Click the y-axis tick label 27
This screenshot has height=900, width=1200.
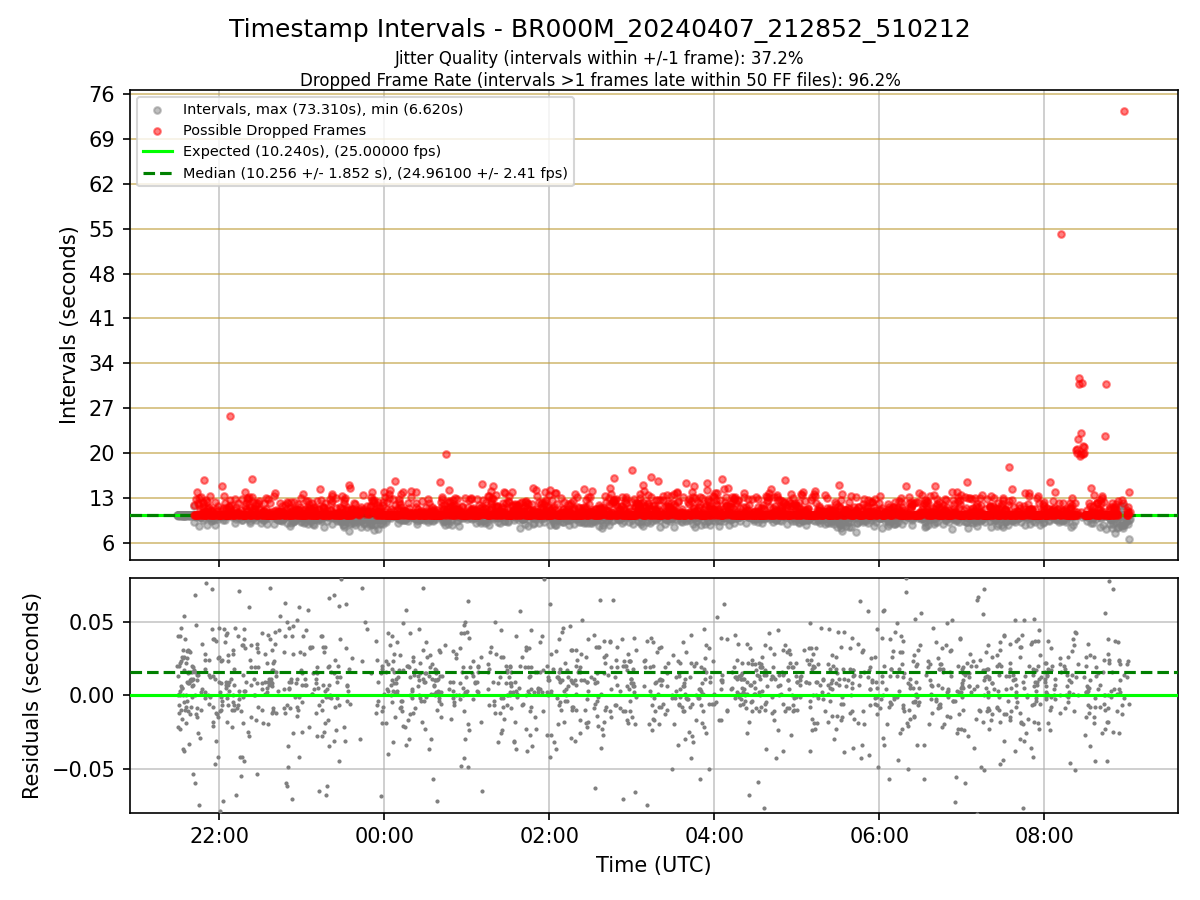pos(100,409)
